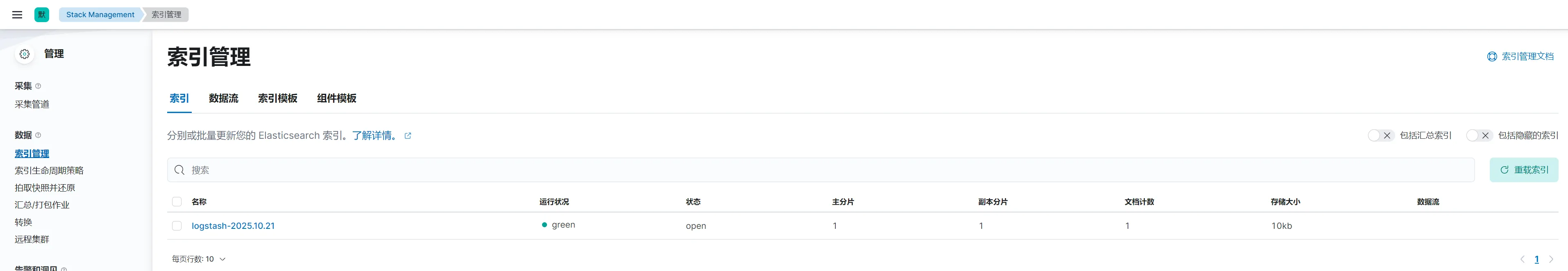Switch to the 索引模板 tab
1568x271 pixels.
(277, 98)
